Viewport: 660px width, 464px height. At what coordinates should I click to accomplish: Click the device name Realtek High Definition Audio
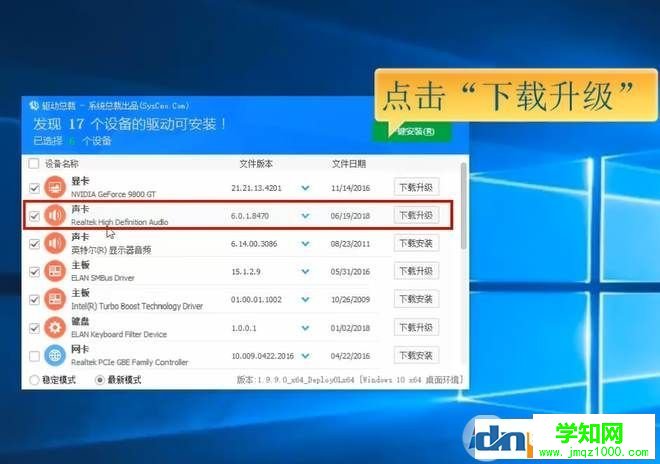tap(120, 222)
